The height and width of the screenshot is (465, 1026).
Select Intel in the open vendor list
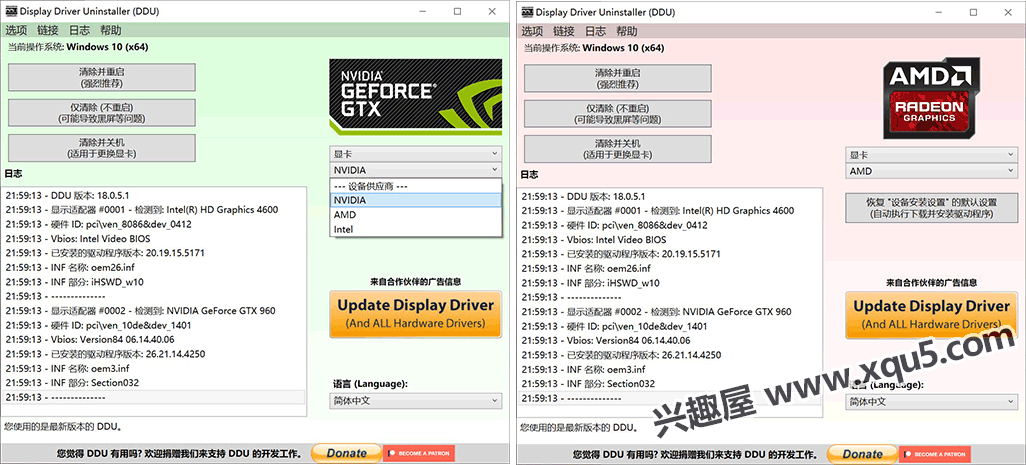pyautogui.click(x=416, y=230)
